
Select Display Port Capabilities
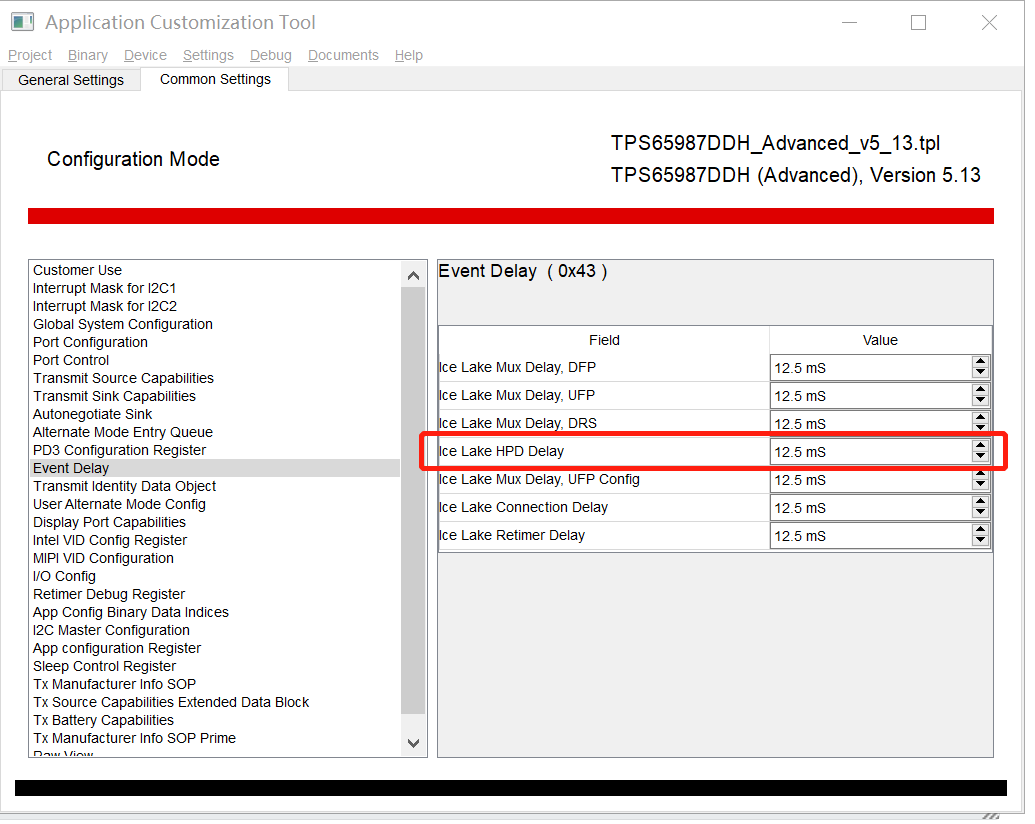click(109, 522)
